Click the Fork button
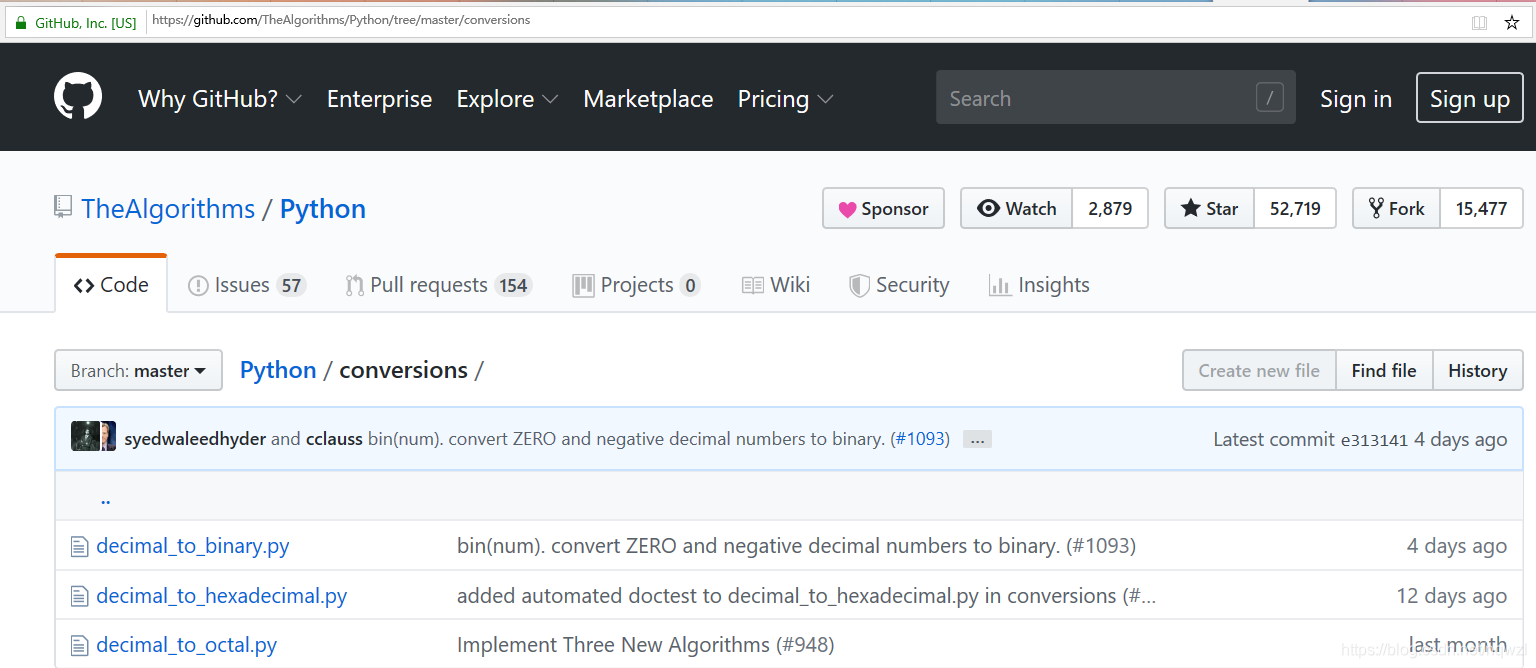The height and width of the screenshot is (668, 1536). pos(1396,208)
